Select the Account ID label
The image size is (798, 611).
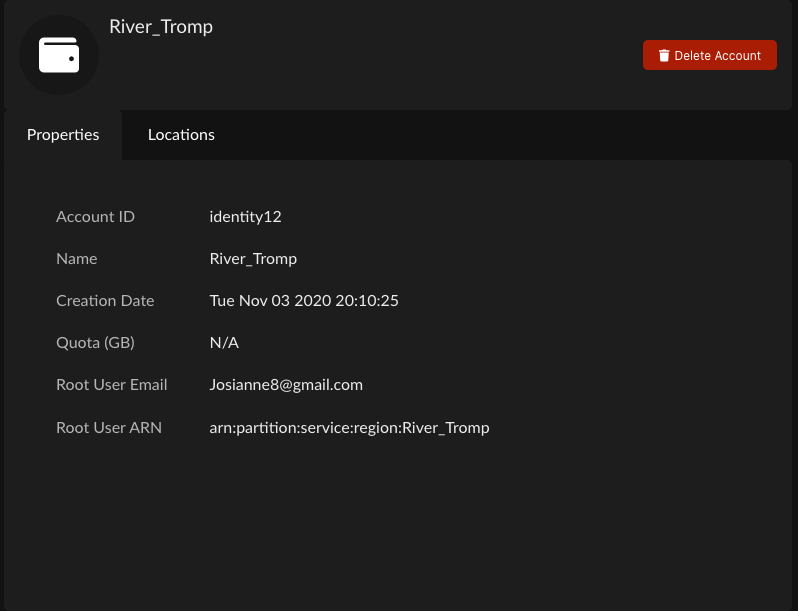(95, 217)
